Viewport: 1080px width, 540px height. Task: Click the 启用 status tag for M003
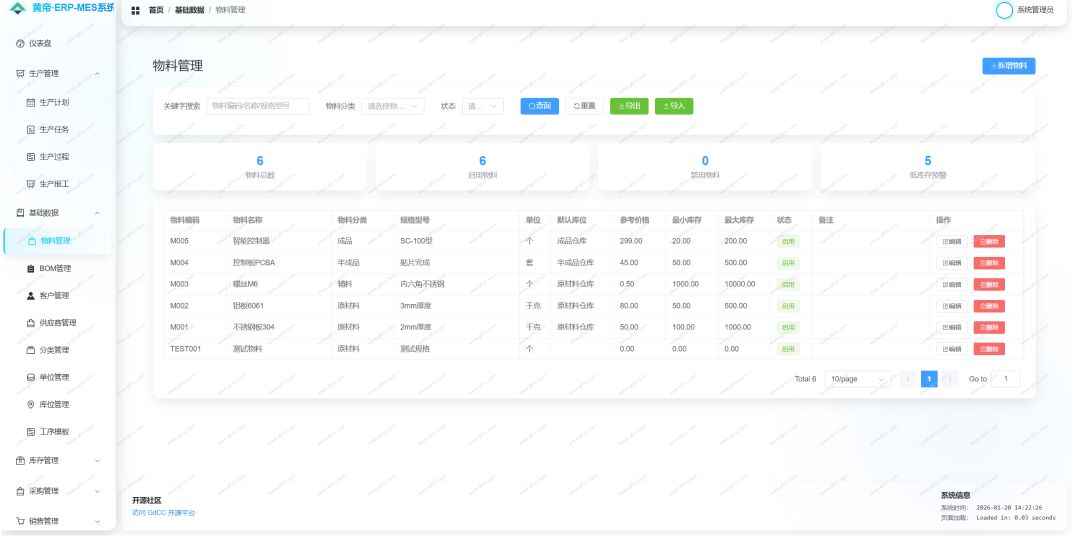(x=788, y=284)
